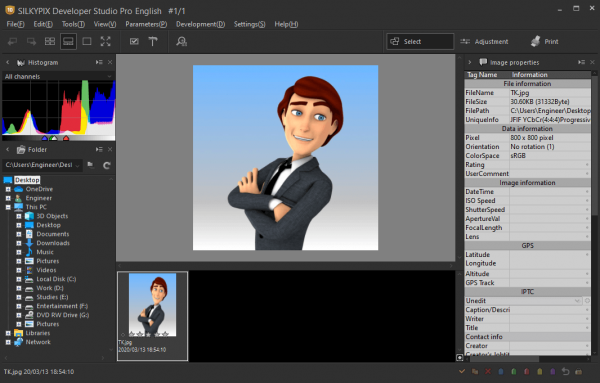
Task: Open the hammer tool icon in toolbar
Action: [x=153, y=41]
